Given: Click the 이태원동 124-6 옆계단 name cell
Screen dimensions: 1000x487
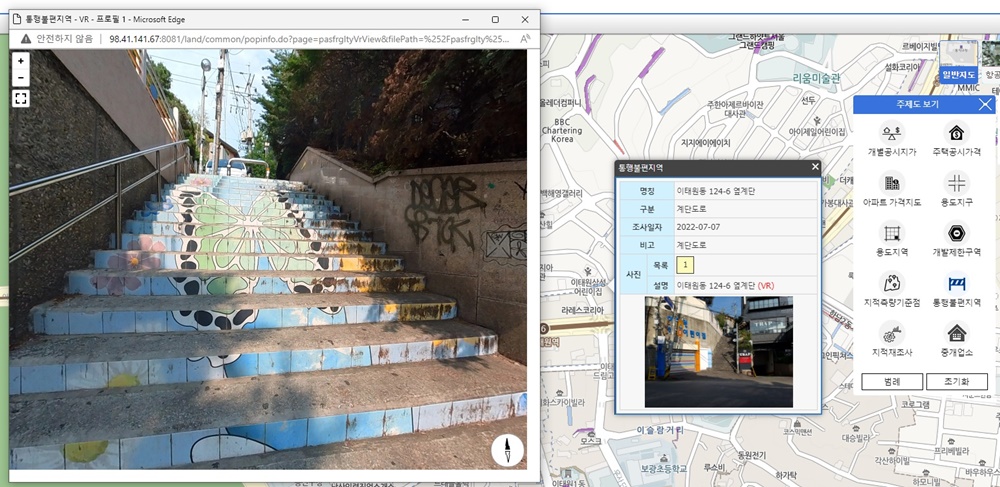Looking at the screenshot, I should (746, 191).
